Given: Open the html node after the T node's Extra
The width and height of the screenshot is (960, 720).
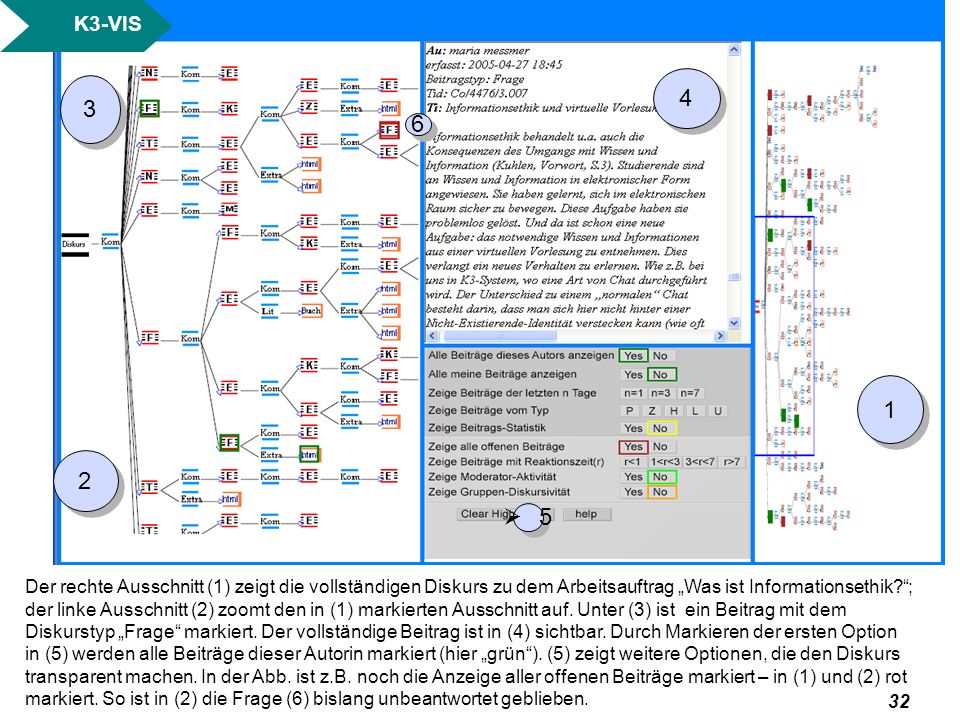Looking at the screenshot, I should click(230, 499).
